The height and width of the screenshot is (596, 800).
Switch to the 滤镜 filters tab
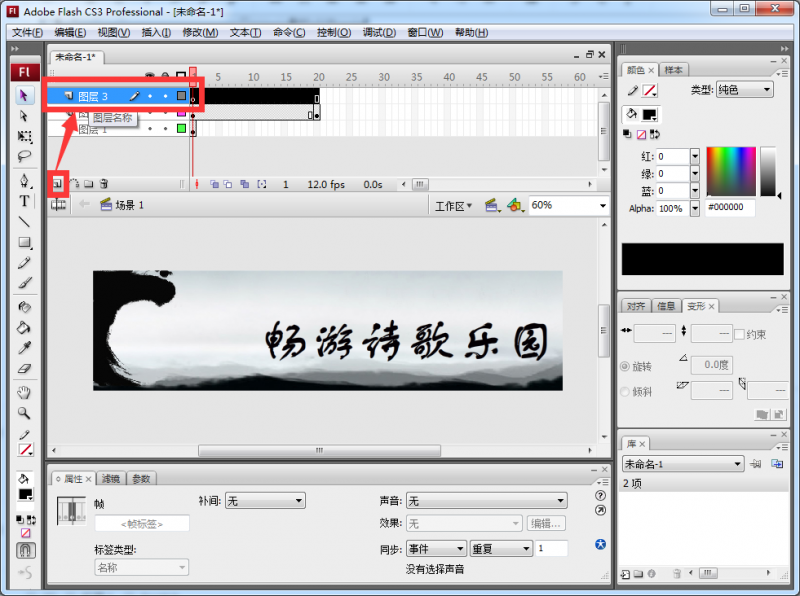[111, 479]
